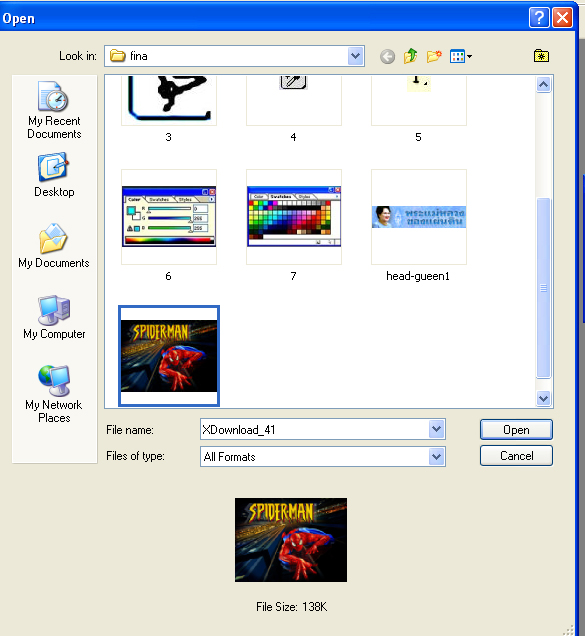This screenshot has width=585, height=636.
Task: Click the Spiderman preview image below
Action: coord(291,540)
